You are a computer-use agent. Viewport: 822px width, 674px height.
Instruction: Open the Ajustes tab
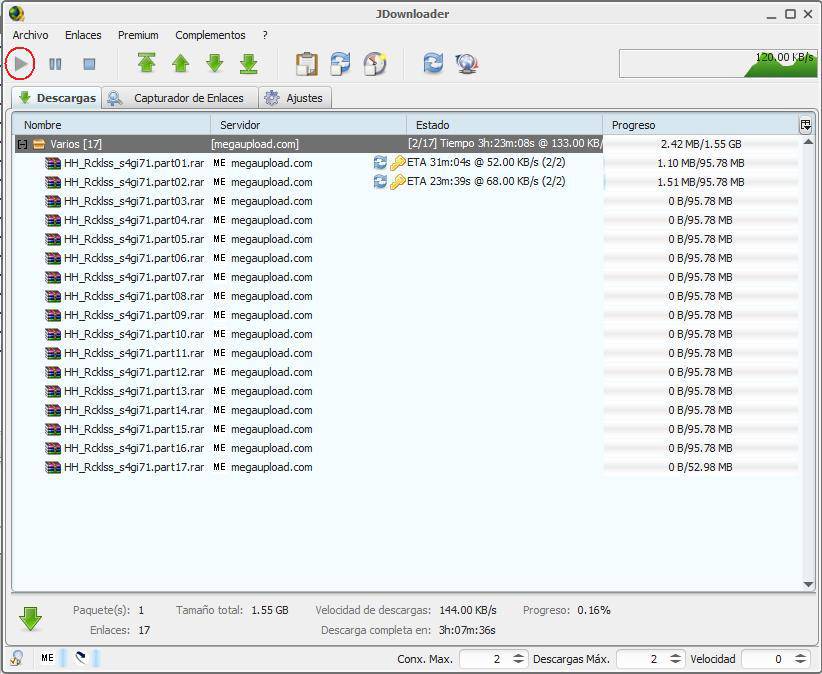point(295,98)
